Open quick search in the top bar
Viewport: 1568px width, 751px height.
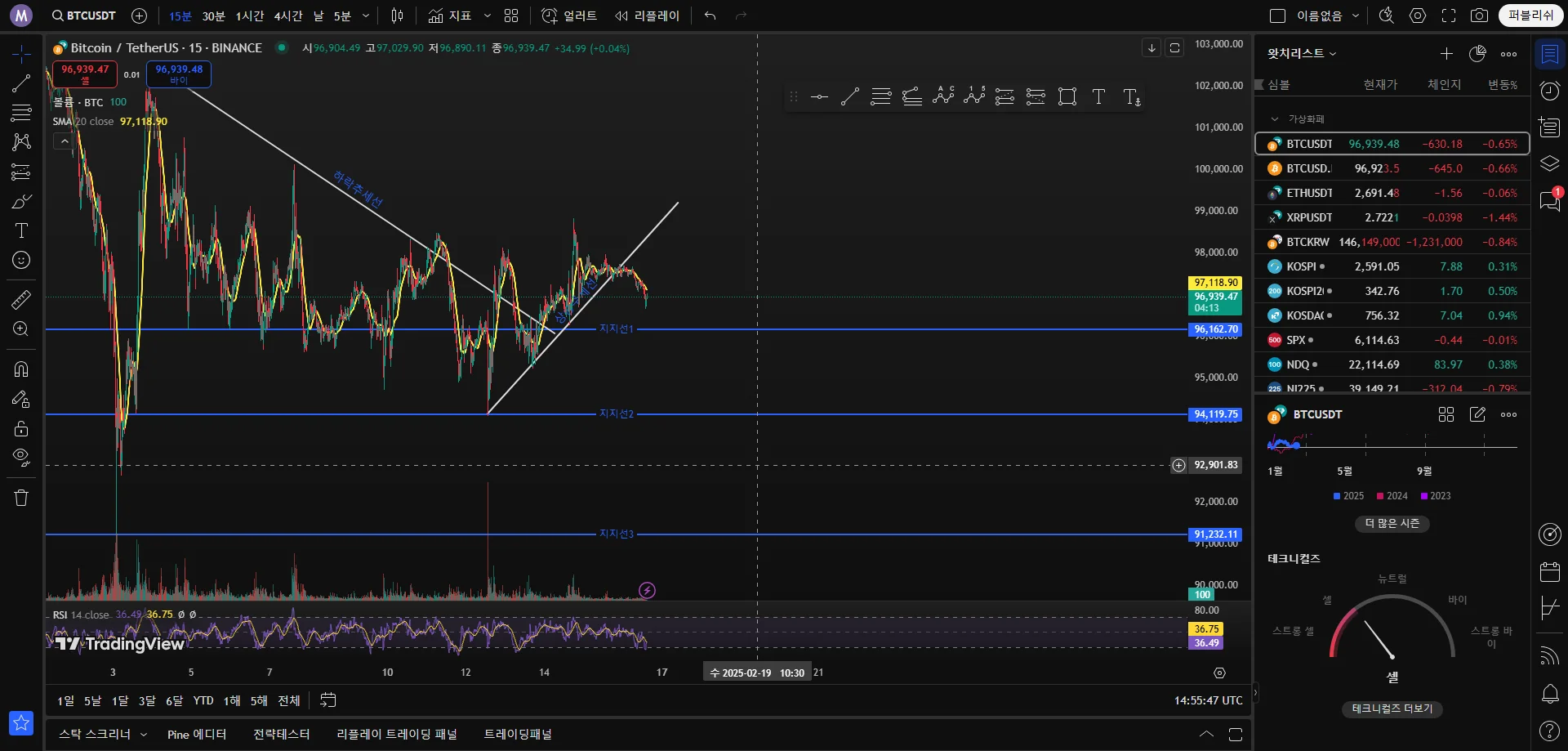1386,16
